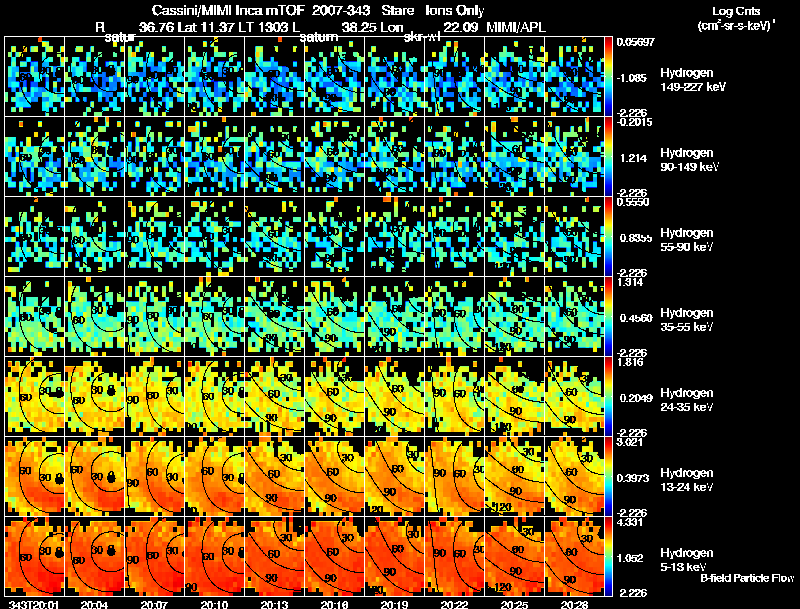Click the 'Hydrogen 149-227 keV' row label

pyautogui.click(x=693, y=80)
